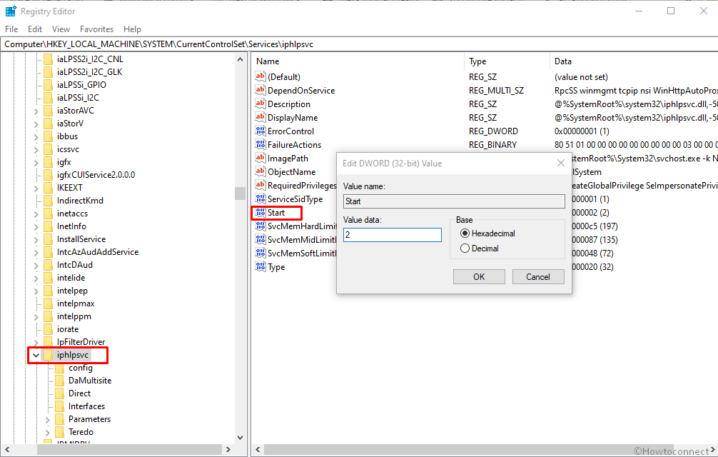Click the iaStorAVC folder icon
Image resolution: width=718 pixels, height=457 pixels.
pos(48,110)
